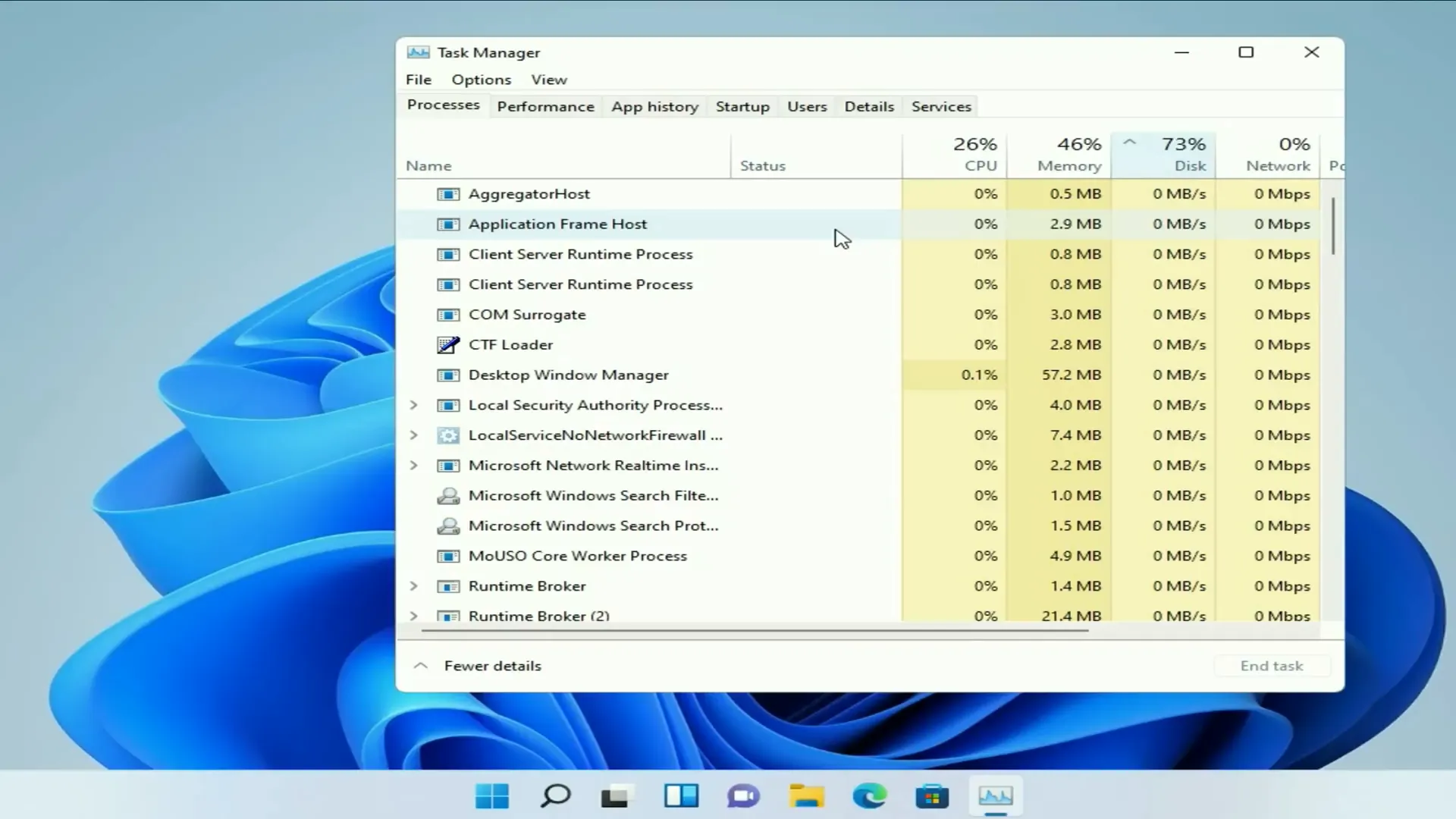
Task: Sort by the Status column header
Action: (x=817, y=155)
